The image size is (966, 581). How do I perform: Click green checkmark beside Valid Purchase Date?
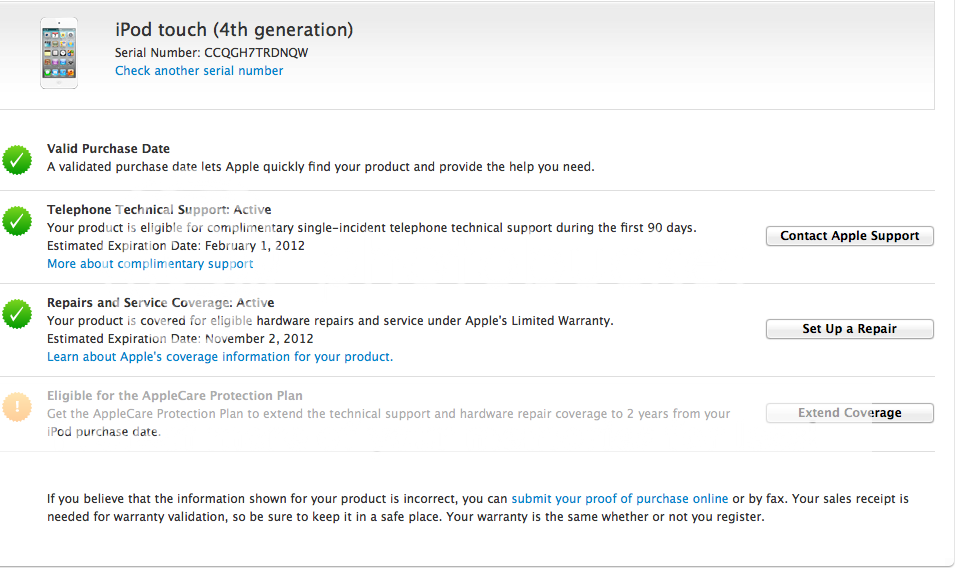[17, 160]
